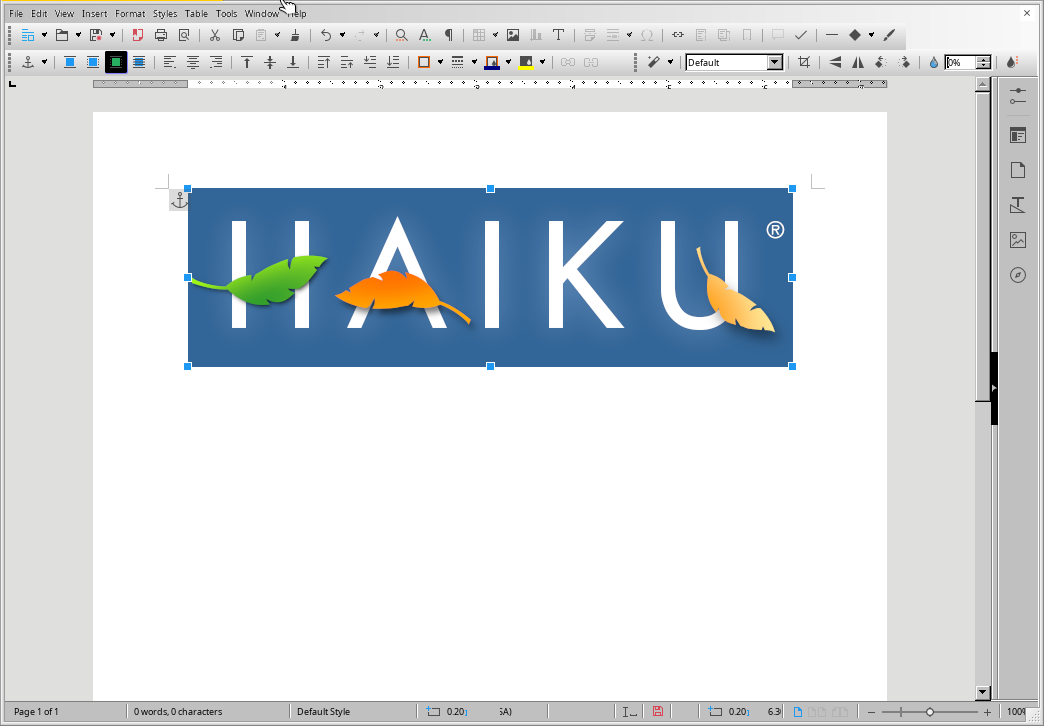Open the Color toolbar droplet icon
This screenshot has width=1044, height=726.
[x=1012, y=62]
